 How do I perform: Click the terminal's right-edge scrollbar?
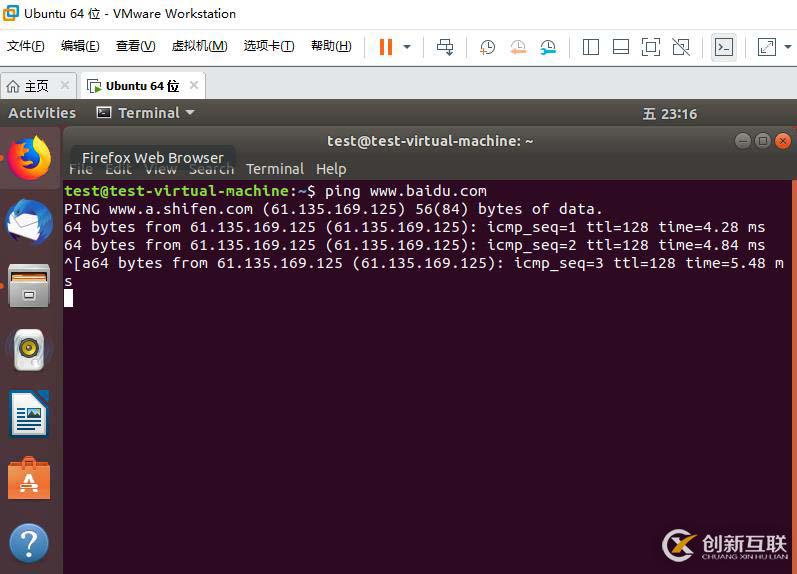coord(794,377)
